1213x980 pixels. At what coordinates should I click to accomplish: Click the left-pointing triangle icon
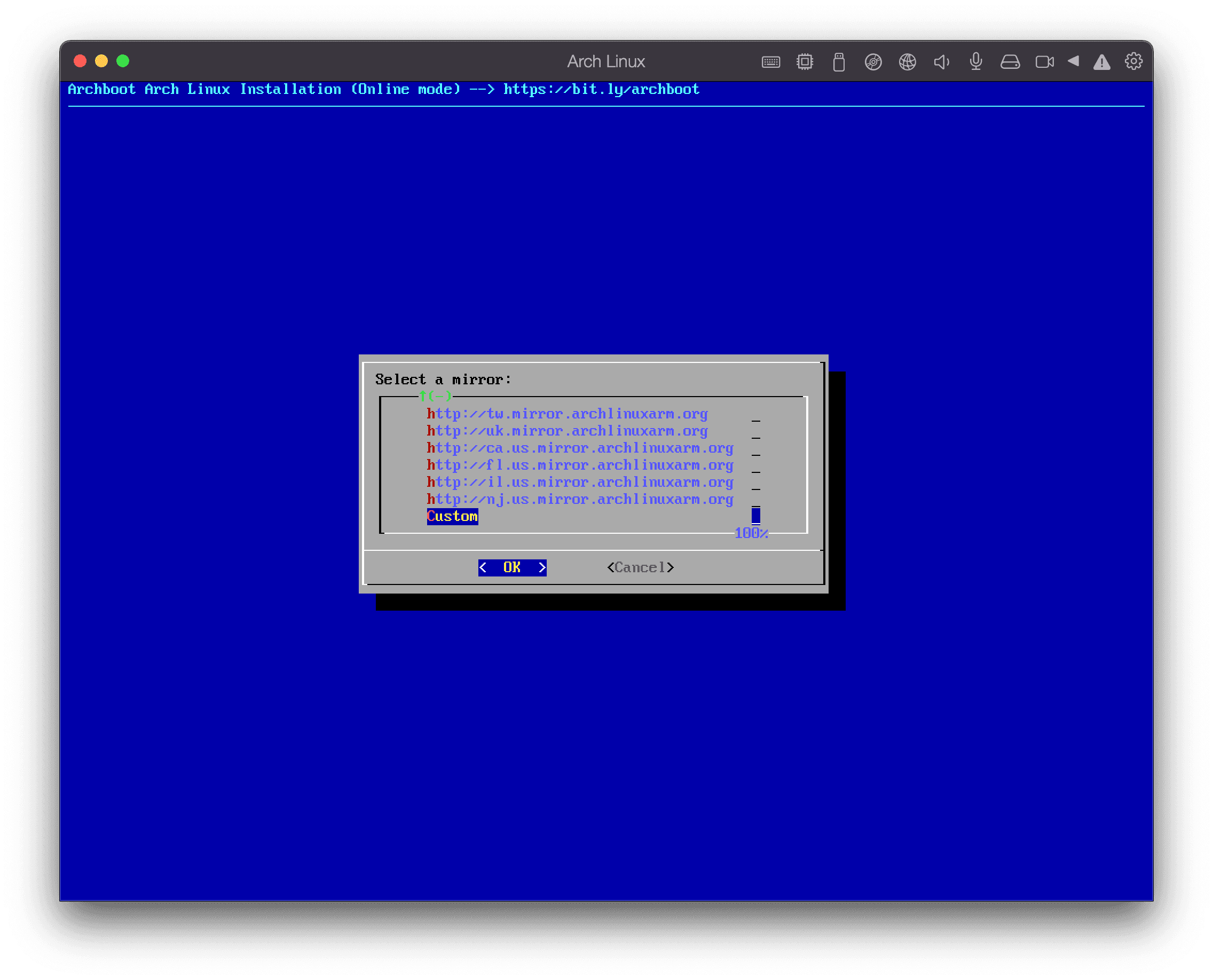click(1074, 61)
